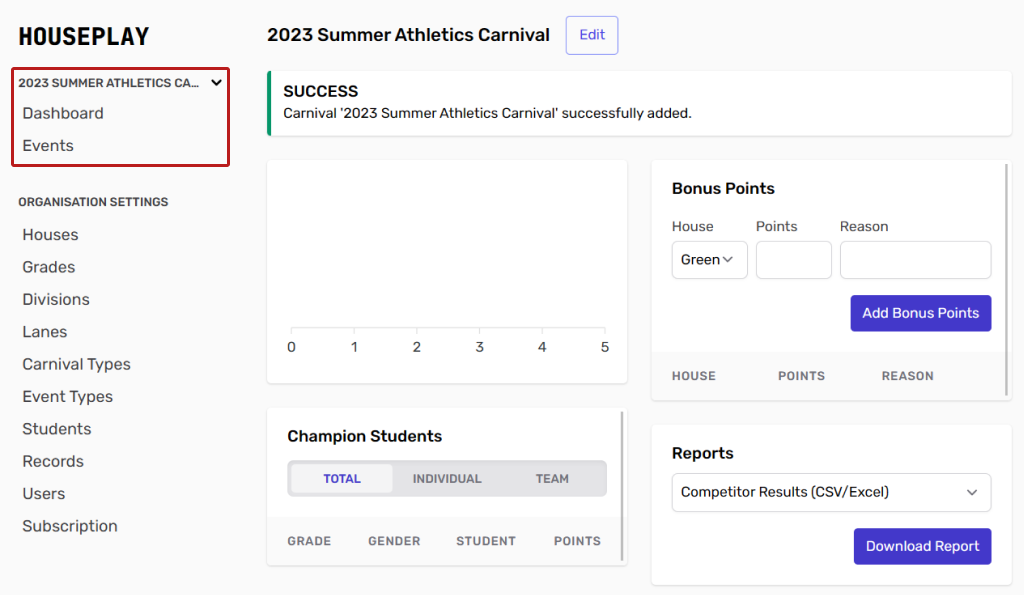View the Records page

click(x=53, y=461)
